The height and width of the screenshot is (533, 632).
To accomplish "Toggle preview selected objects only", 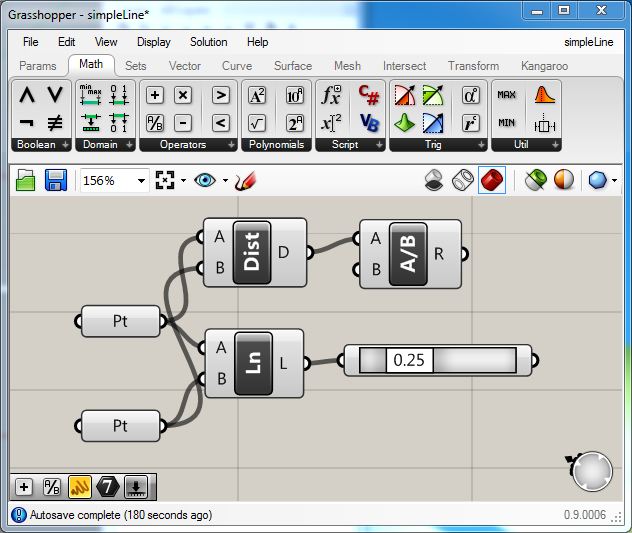I will [x=536, y=180].
